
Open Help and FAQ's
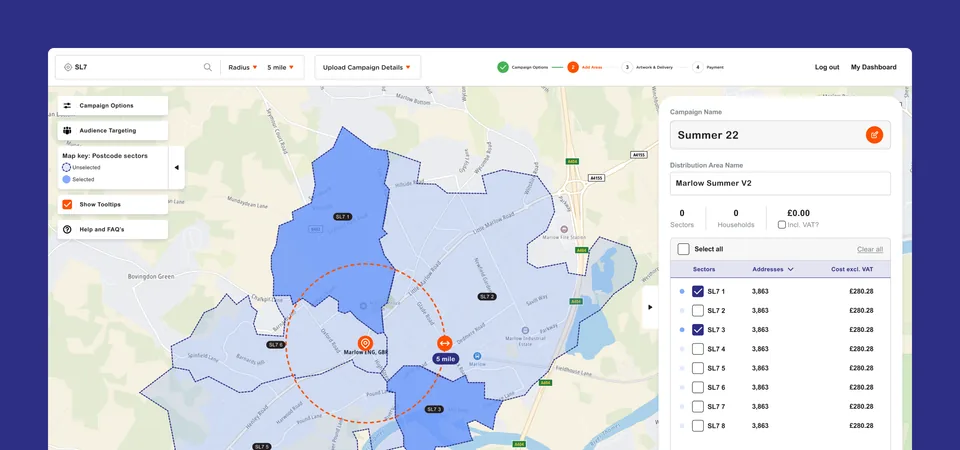tap(113, 230)
